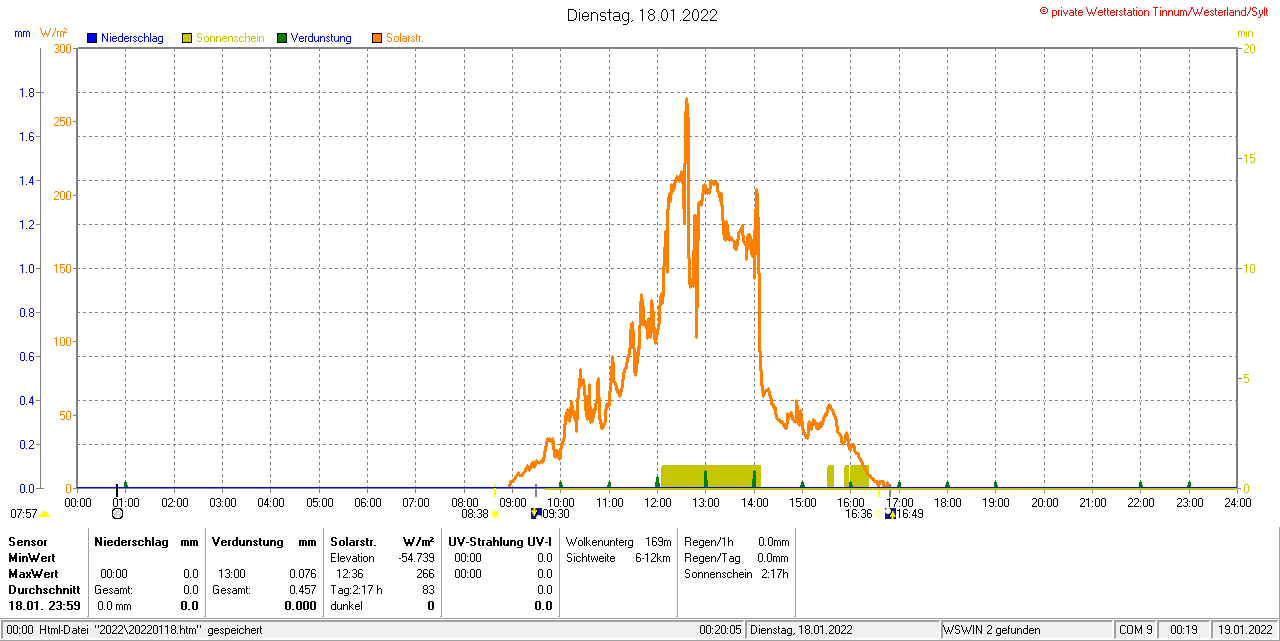This screenshot has height=641, width=1280.
Task: Click the orange Solarstr. legend swatch
Action: click(x=377, y=38)
